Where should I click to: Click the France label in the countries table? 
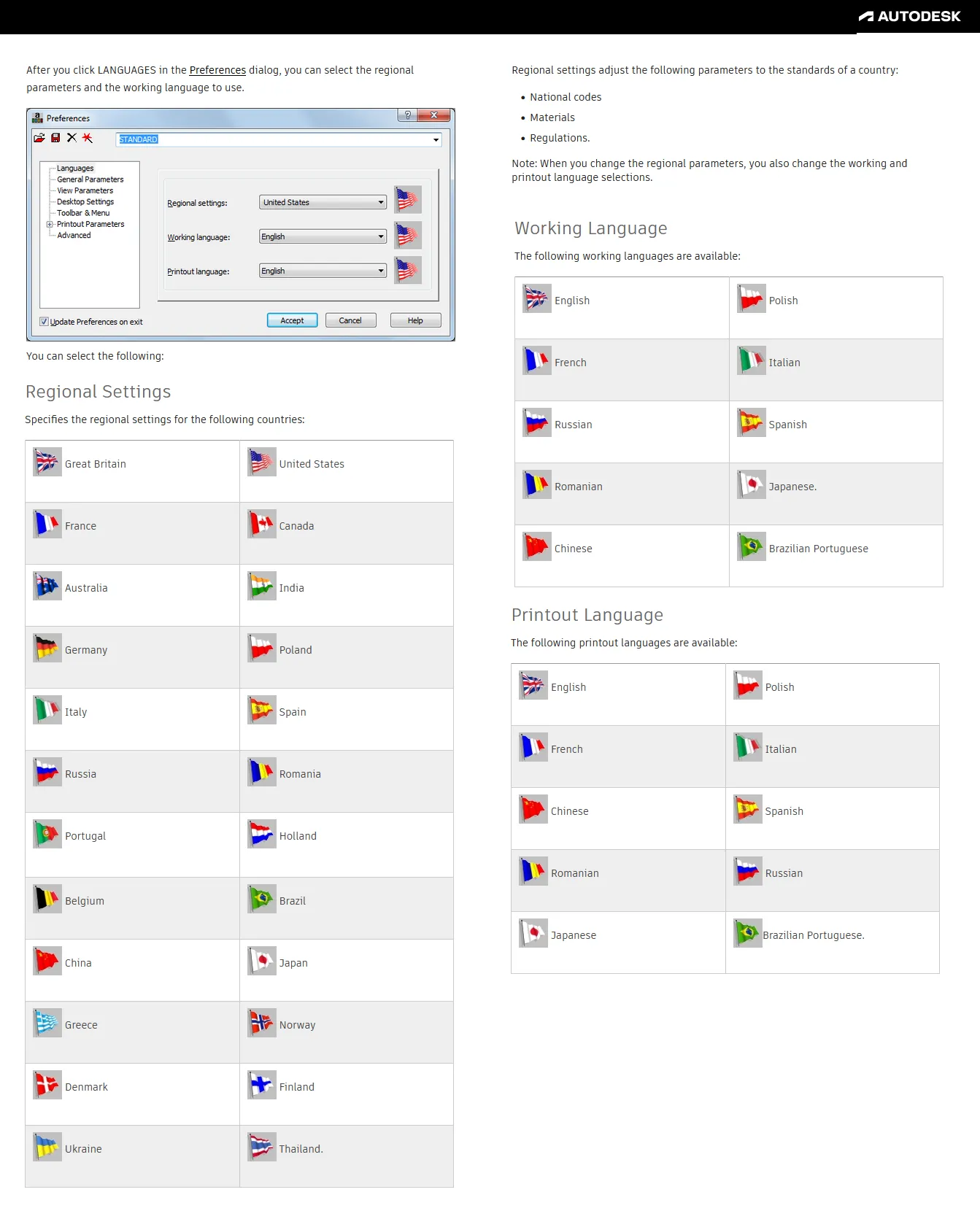pyautogui.click(x=80, y=526)
